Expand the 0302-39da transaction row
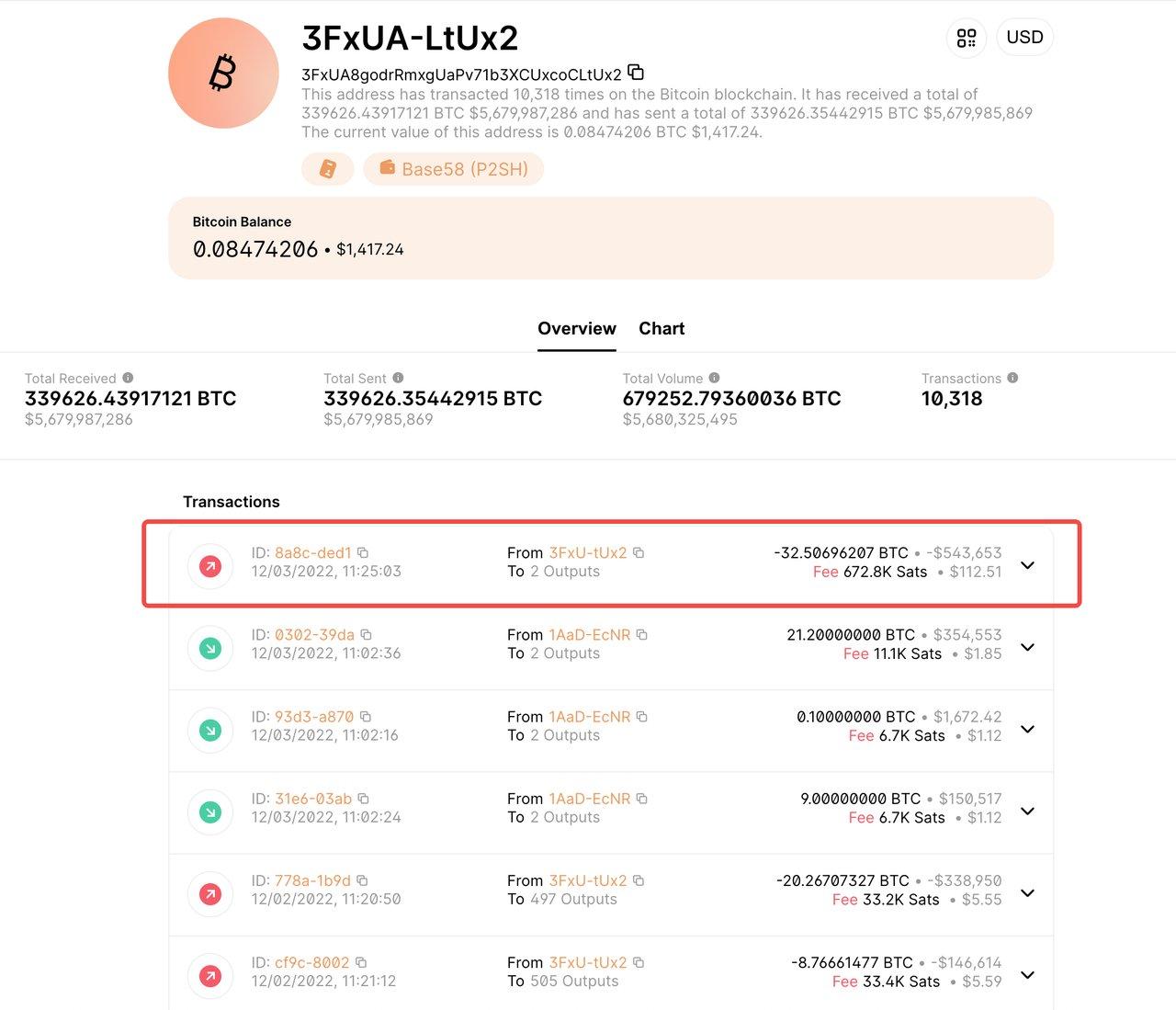The height and width of the screenshot is (1010, 1176). point(1027,647)
